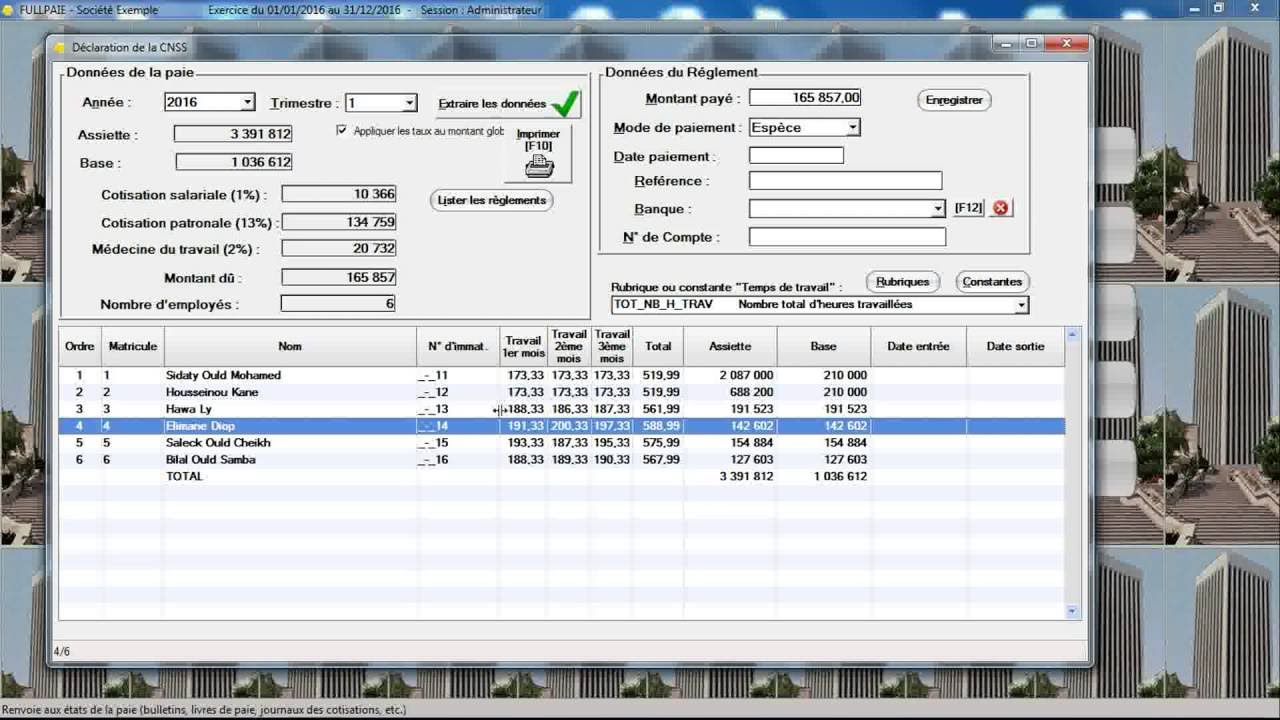Click the Travail 2ème mois column header
This screenshot has width=1280, height=720.
(x=569, y=346)
